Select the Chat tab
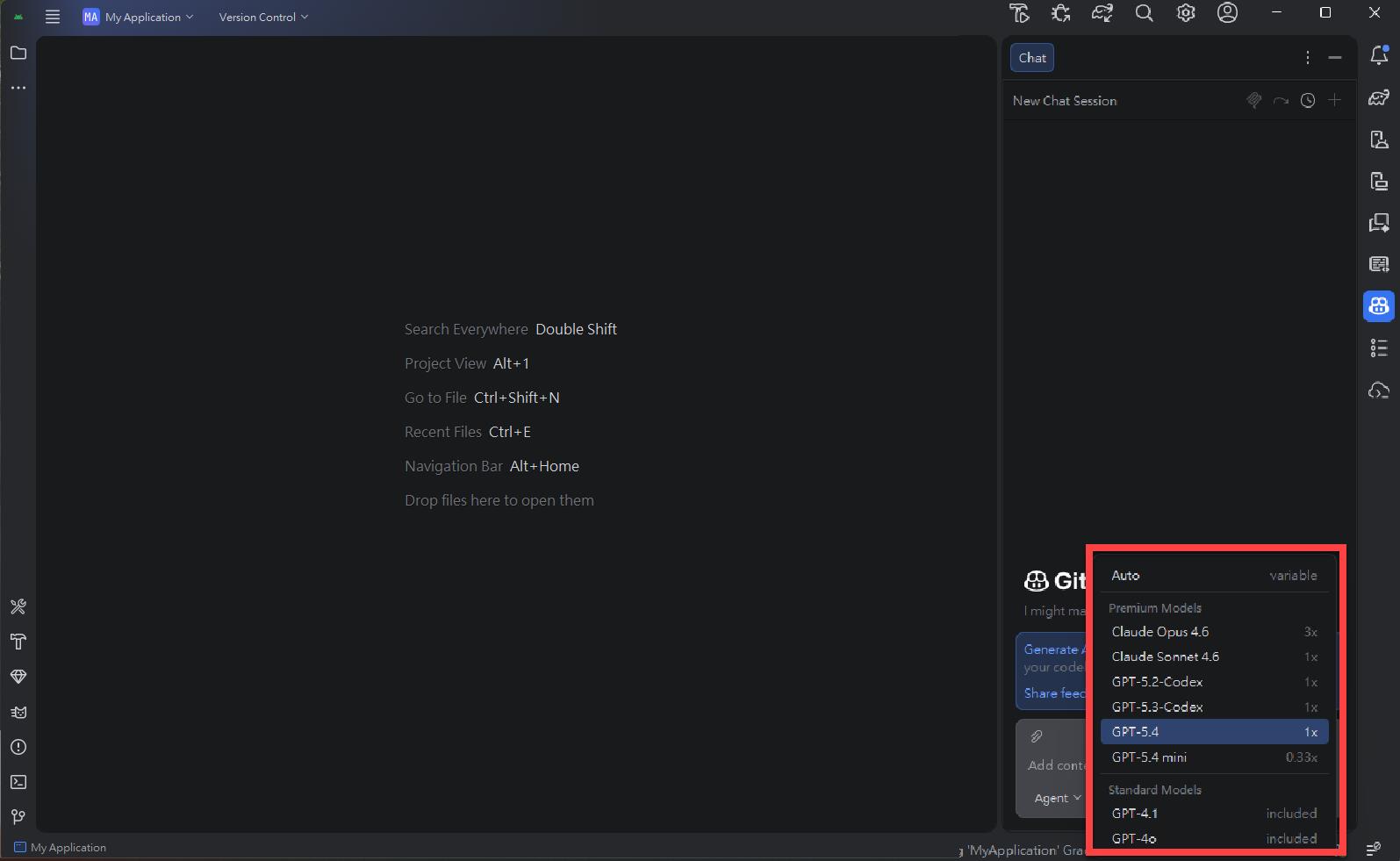The height and width of the screenshot is (861, 1400). 1032,58
